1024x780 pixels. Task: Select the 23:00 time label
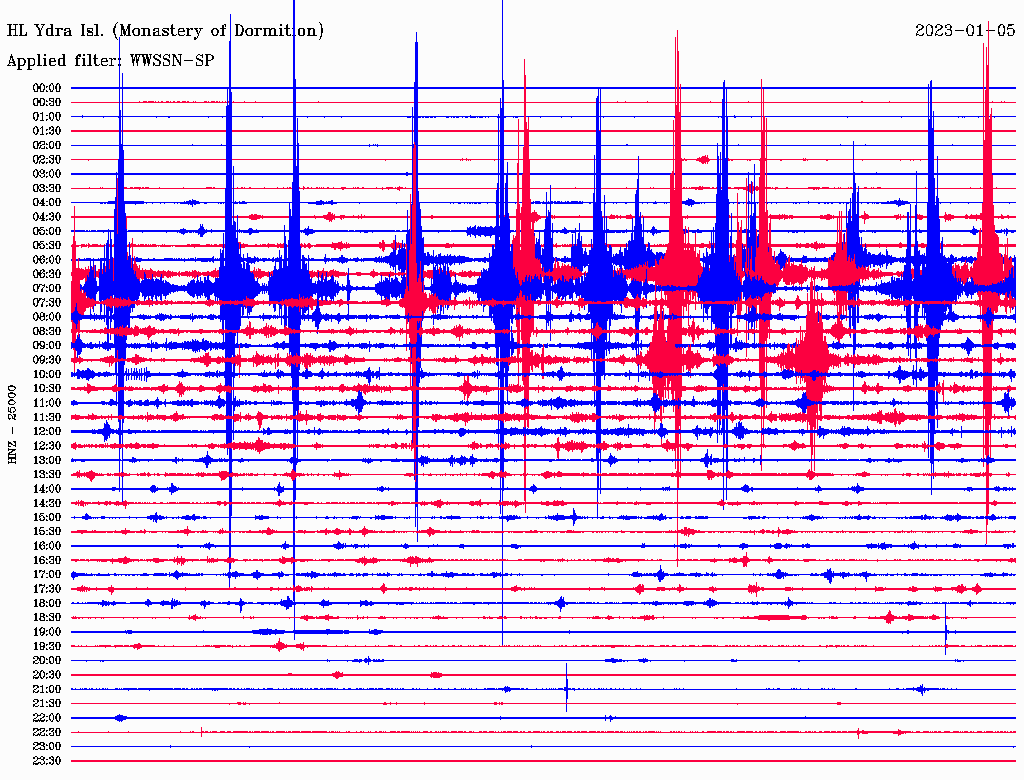[x=47, y=747]
